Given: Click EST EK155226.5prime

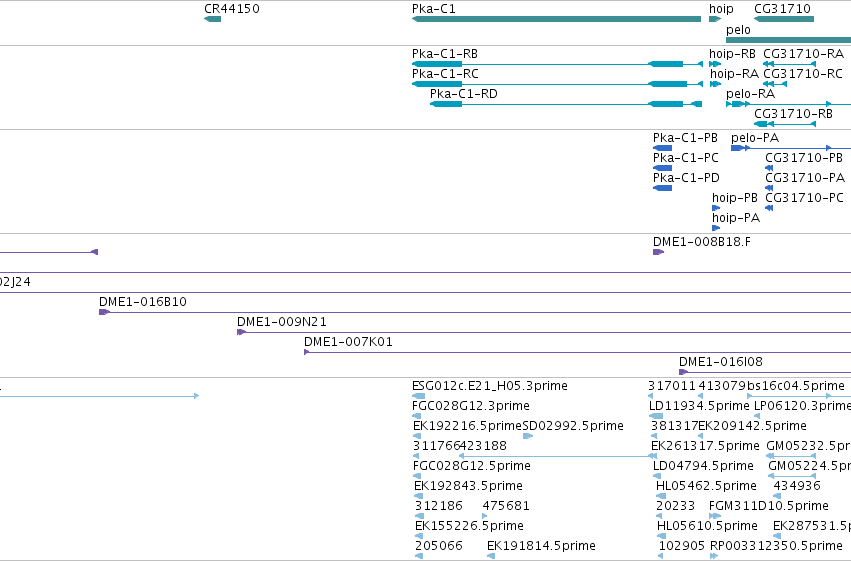Looking at the screenshot, I should (419, 537).
